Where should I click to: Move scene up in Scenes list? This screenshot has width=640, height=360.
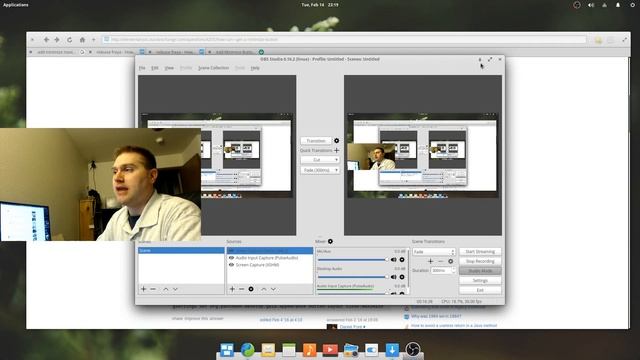(x=166, y=289)
